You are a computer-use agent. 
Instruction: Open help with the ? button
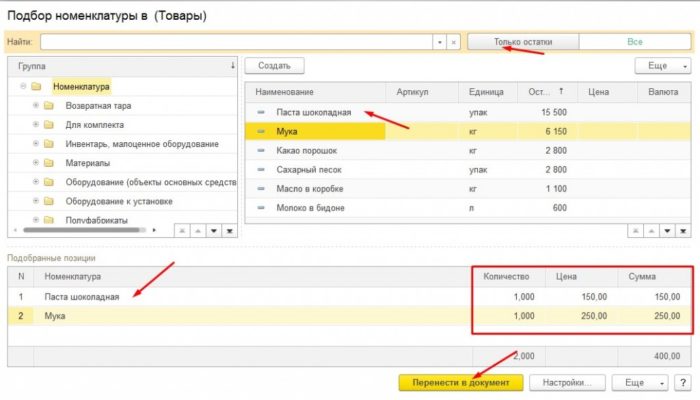(683, 383)
